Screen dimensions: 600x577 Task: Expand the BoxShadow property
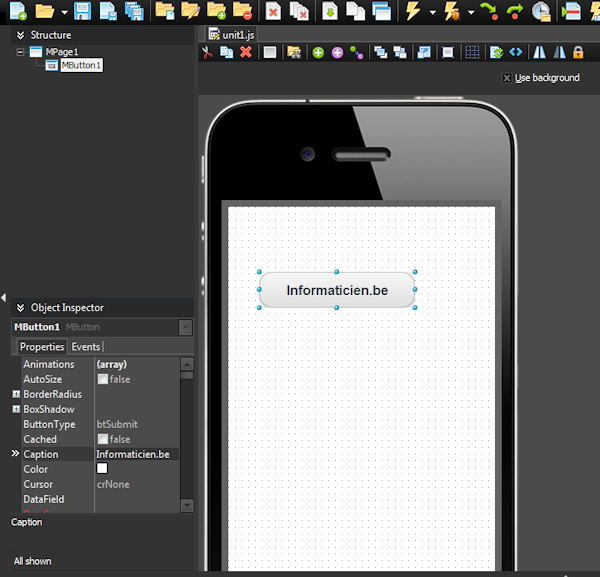click(16, 410)
